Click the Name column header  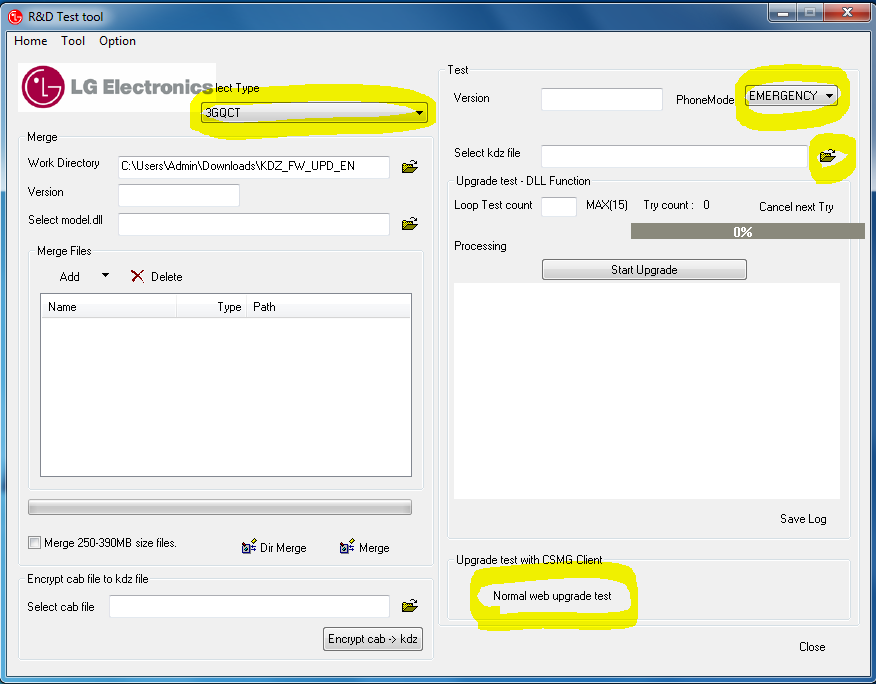click(x=109, y=307)
